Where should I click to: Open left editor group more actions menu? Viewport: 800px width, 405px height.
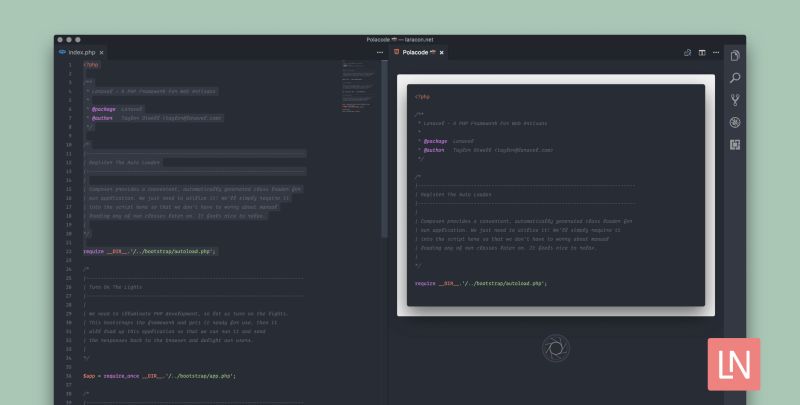(x=380, y=53)
